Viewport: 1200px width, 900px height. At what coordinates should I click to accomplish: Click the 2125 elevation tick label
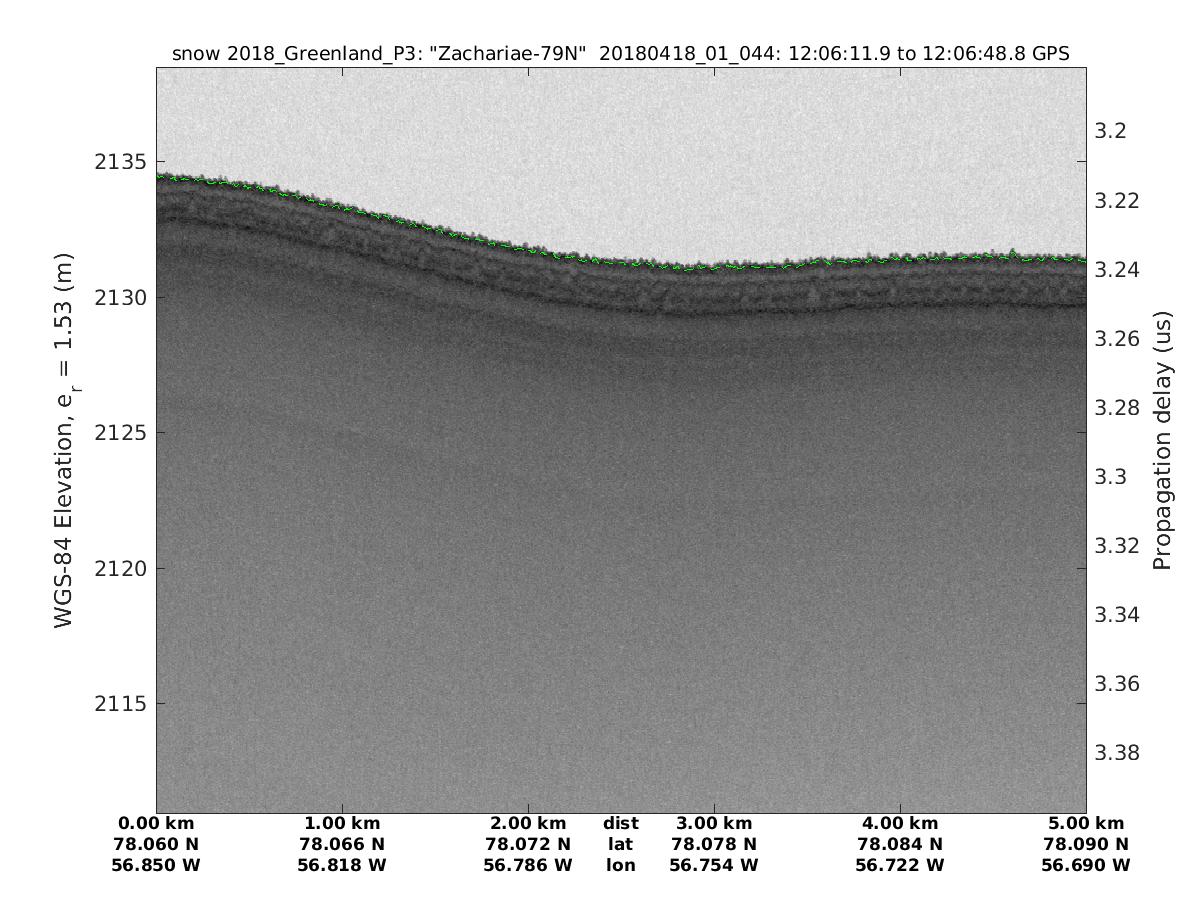(x=122, y=433)
